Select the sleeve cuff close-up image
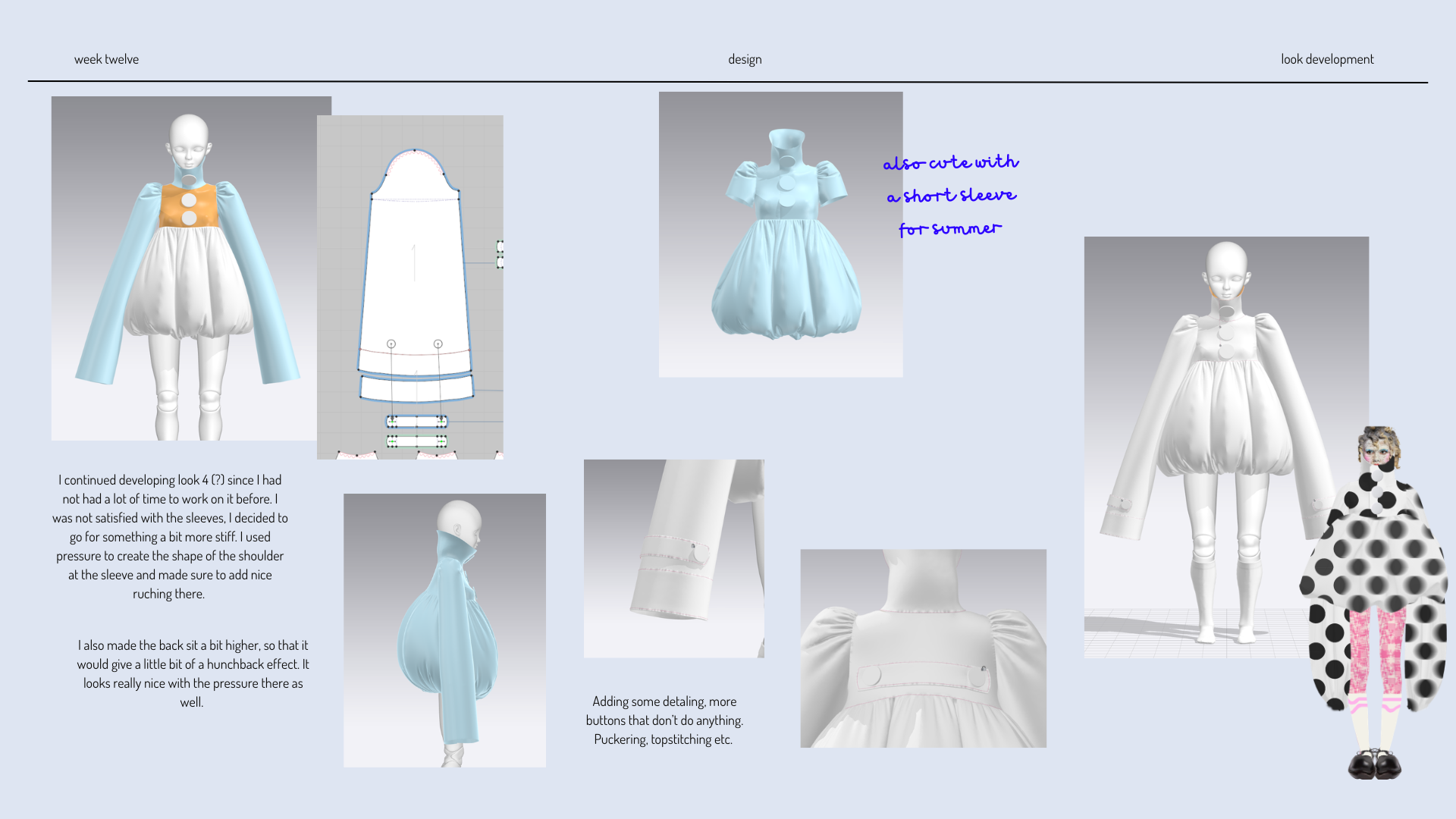Image resolution: width=1456 pixels, height=819 pixels. tap(674, 558)
